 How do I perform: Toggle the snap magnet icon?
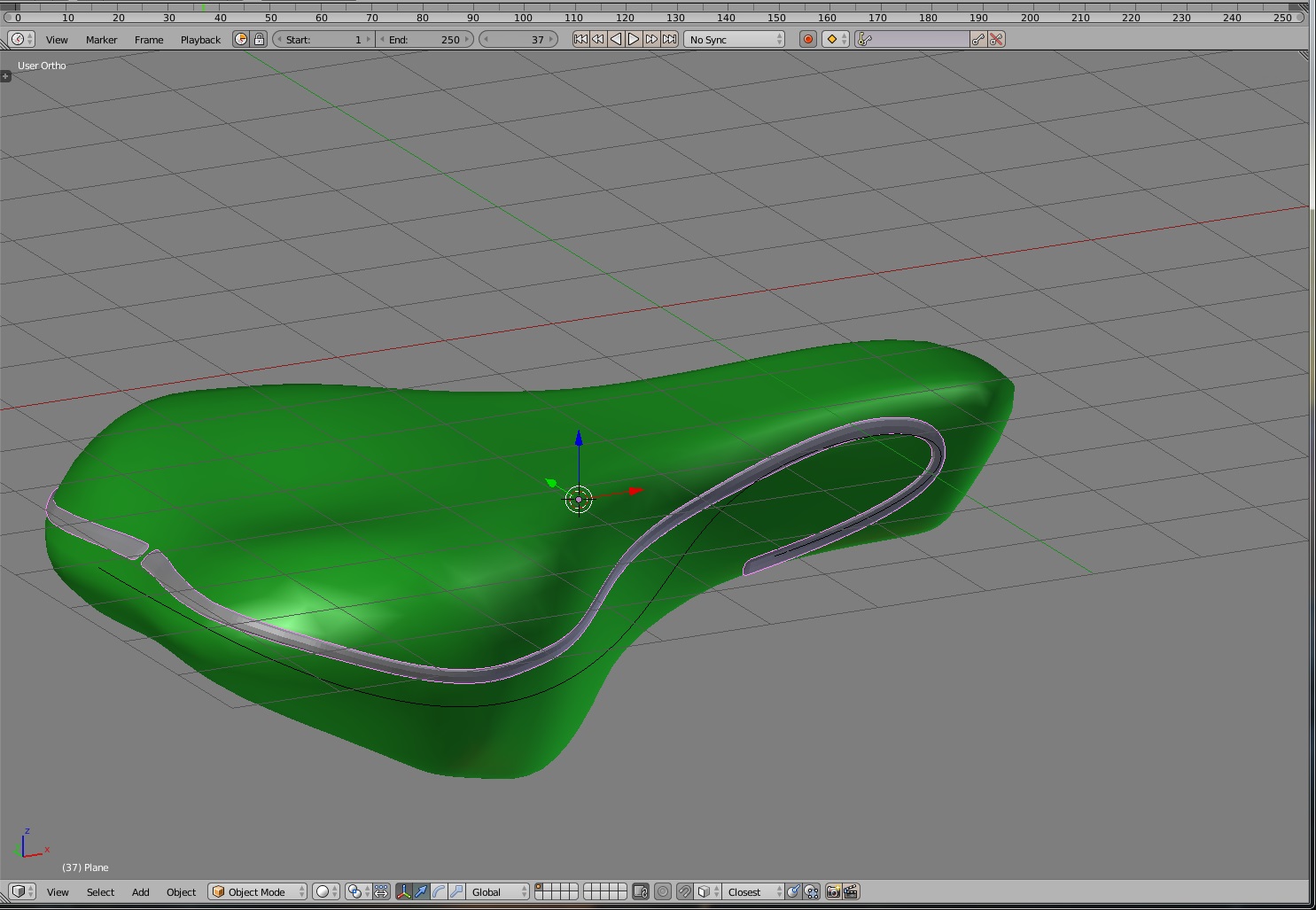(x=684, y=891)
